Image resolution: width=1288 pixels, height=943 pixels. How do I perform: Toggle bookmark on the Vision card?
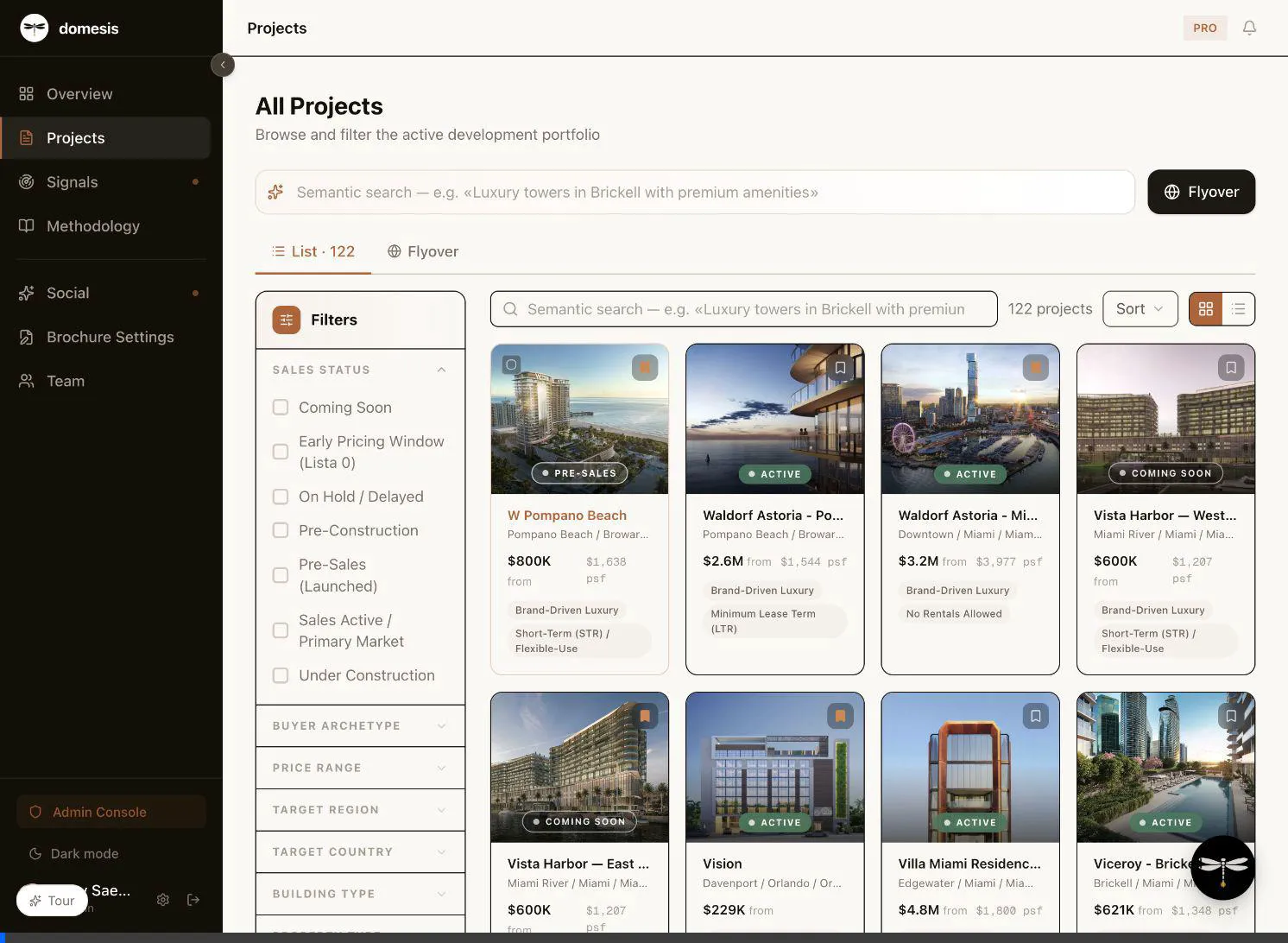point(840,716)
